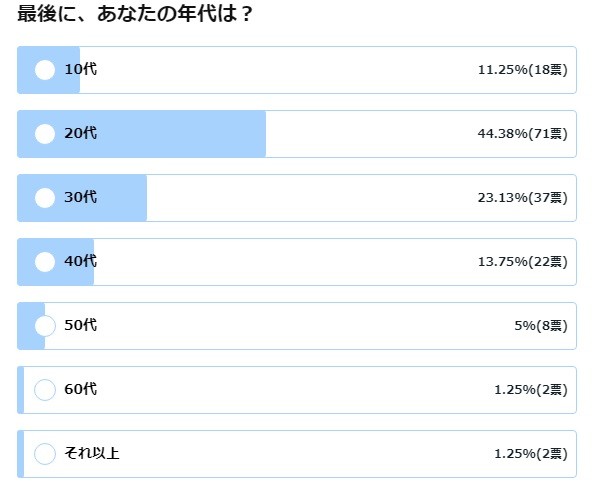Click the 40代 option label
This screenshot has width=604, height=500.
click(80, 262)
